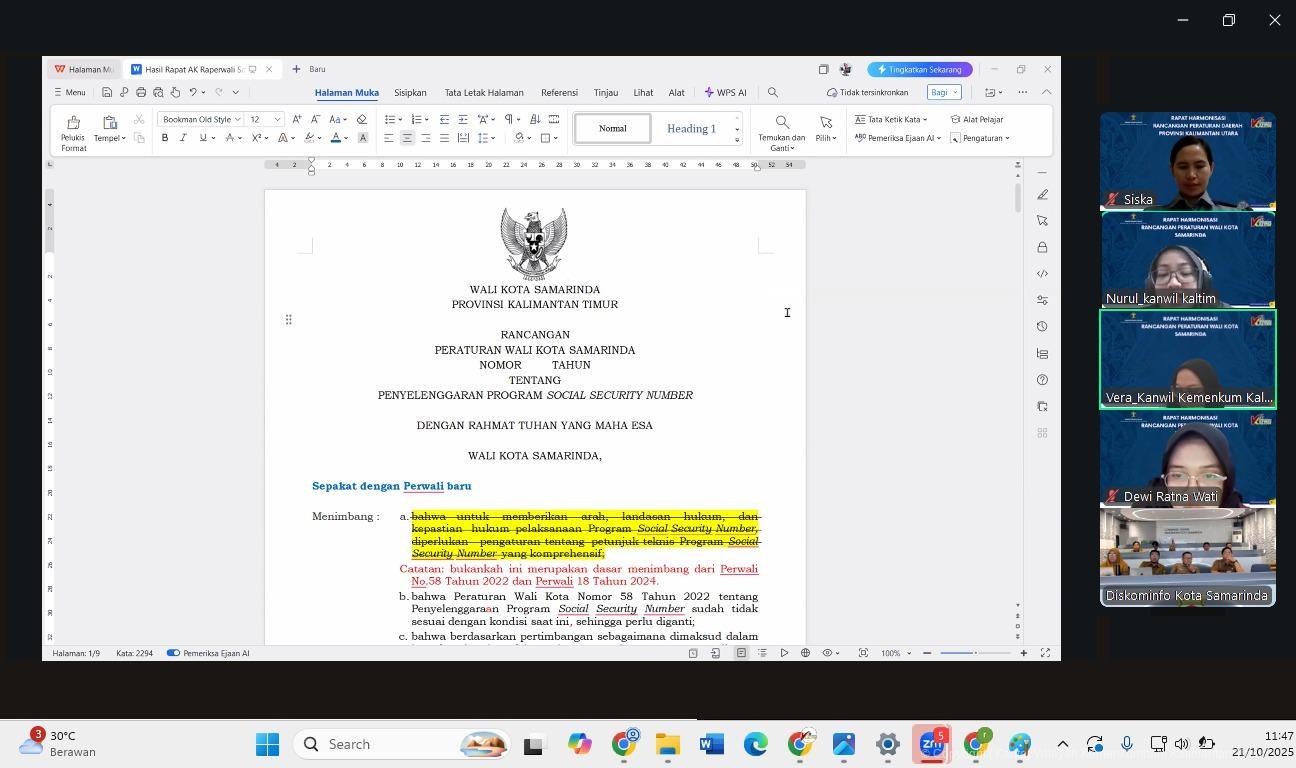This screenshot has height=768, width=1296.
Task: Open the Bagi share dropdown
Action: pyautogui.click(x=943, y=92)
